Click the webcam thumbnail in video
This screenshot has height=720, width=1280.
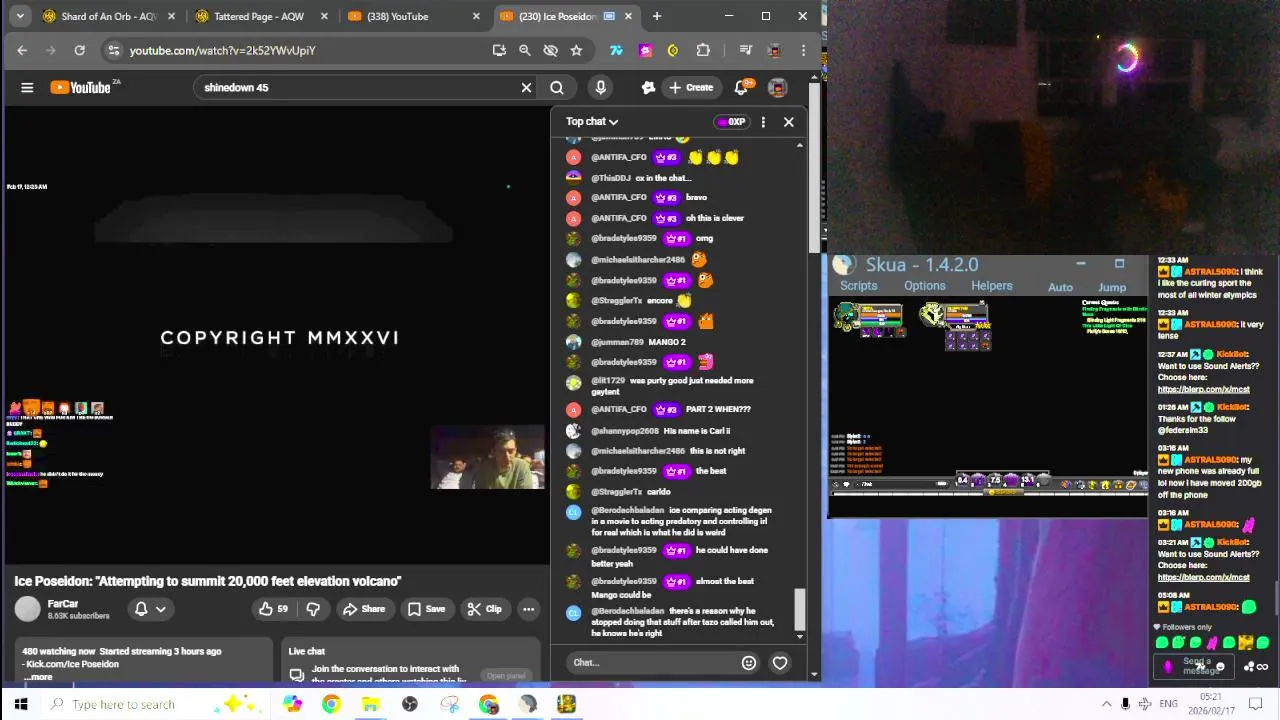pos(487,457)
